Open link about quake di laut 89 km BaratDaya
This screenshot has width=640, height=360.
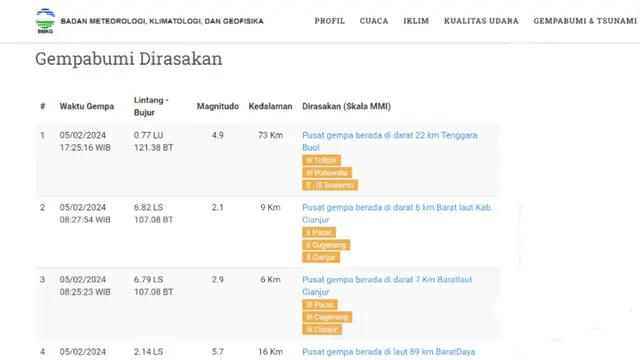click(389, 352)
